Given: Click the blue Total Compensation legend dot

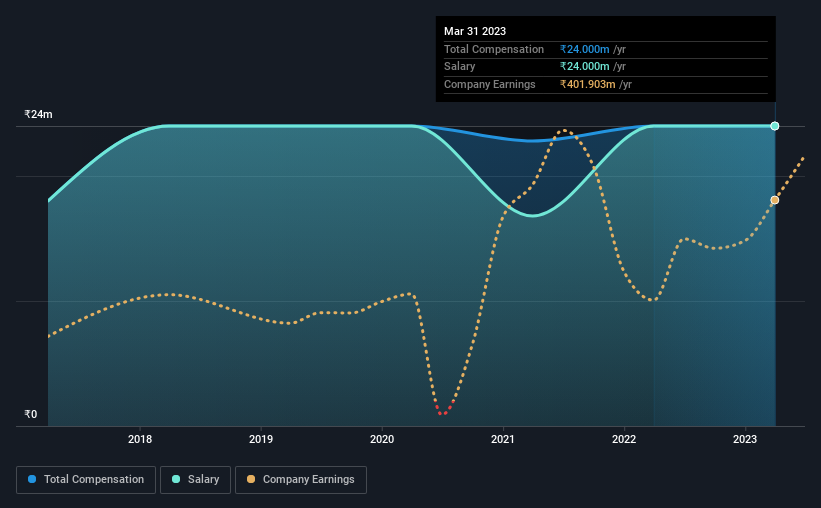Looking at the screenshot, I should click(x=32, y=479).
